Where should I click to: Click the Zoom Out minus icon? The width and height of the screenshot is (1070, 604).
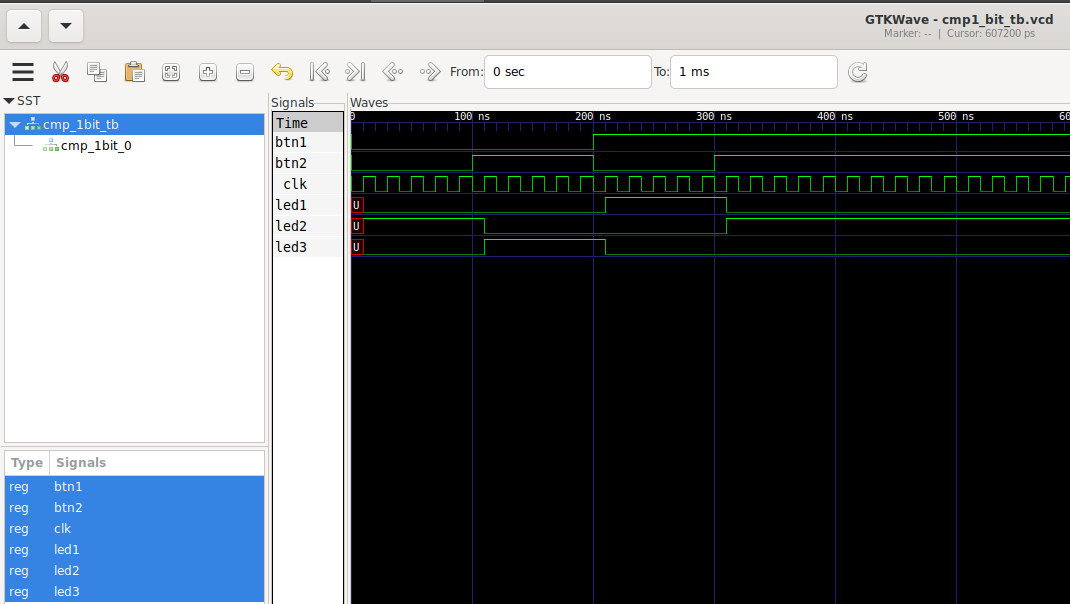(x=245, y=72)
